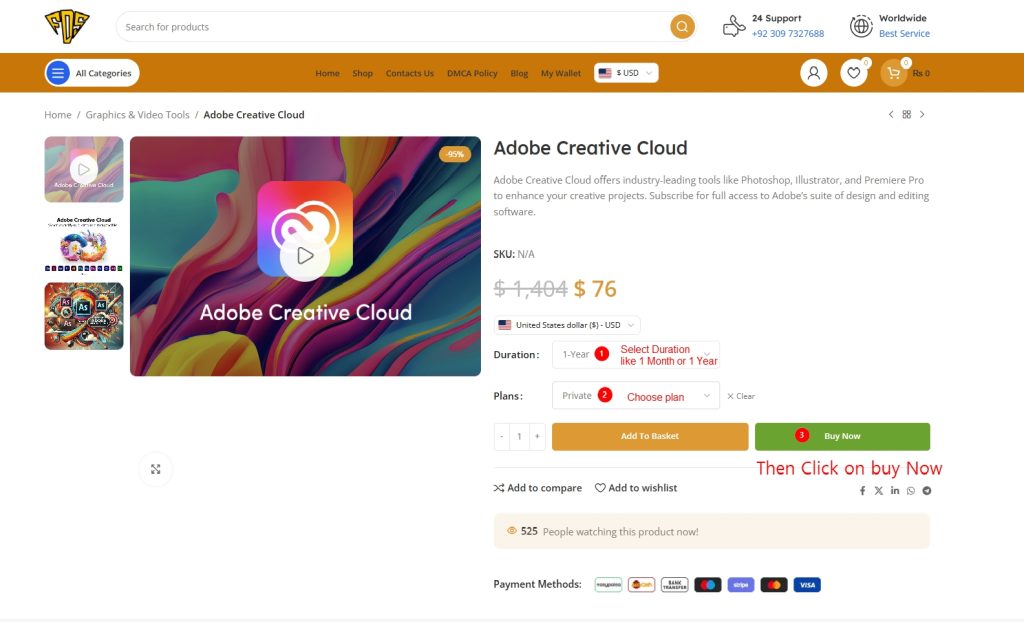Click the Worldwide globe icon
This screenshot has width=1024, height=622.
(861, 26)
